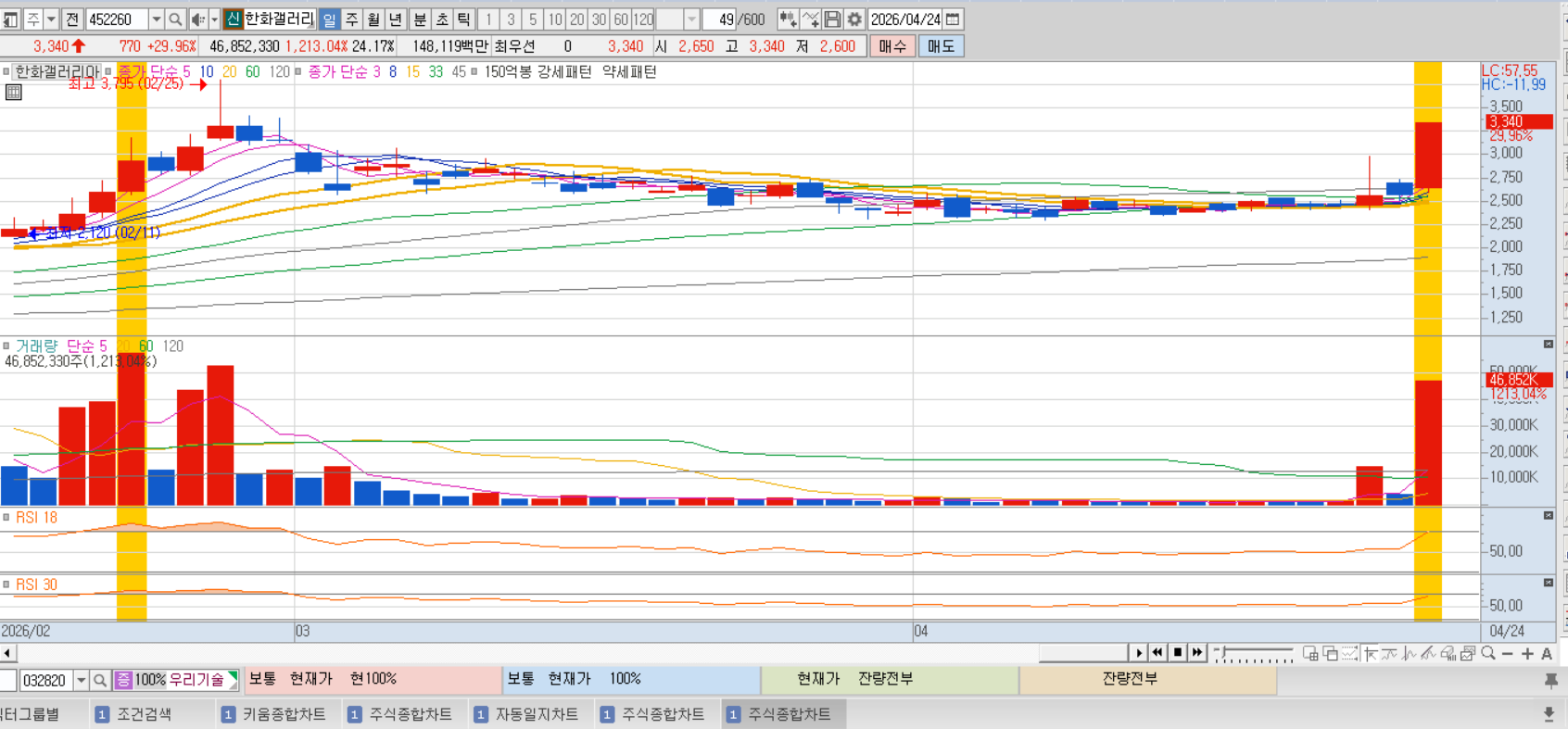The width and height of the screenshot is (1568, 729).
Task: Collapse the volume panel with corner button
Action: (1549, 344)
